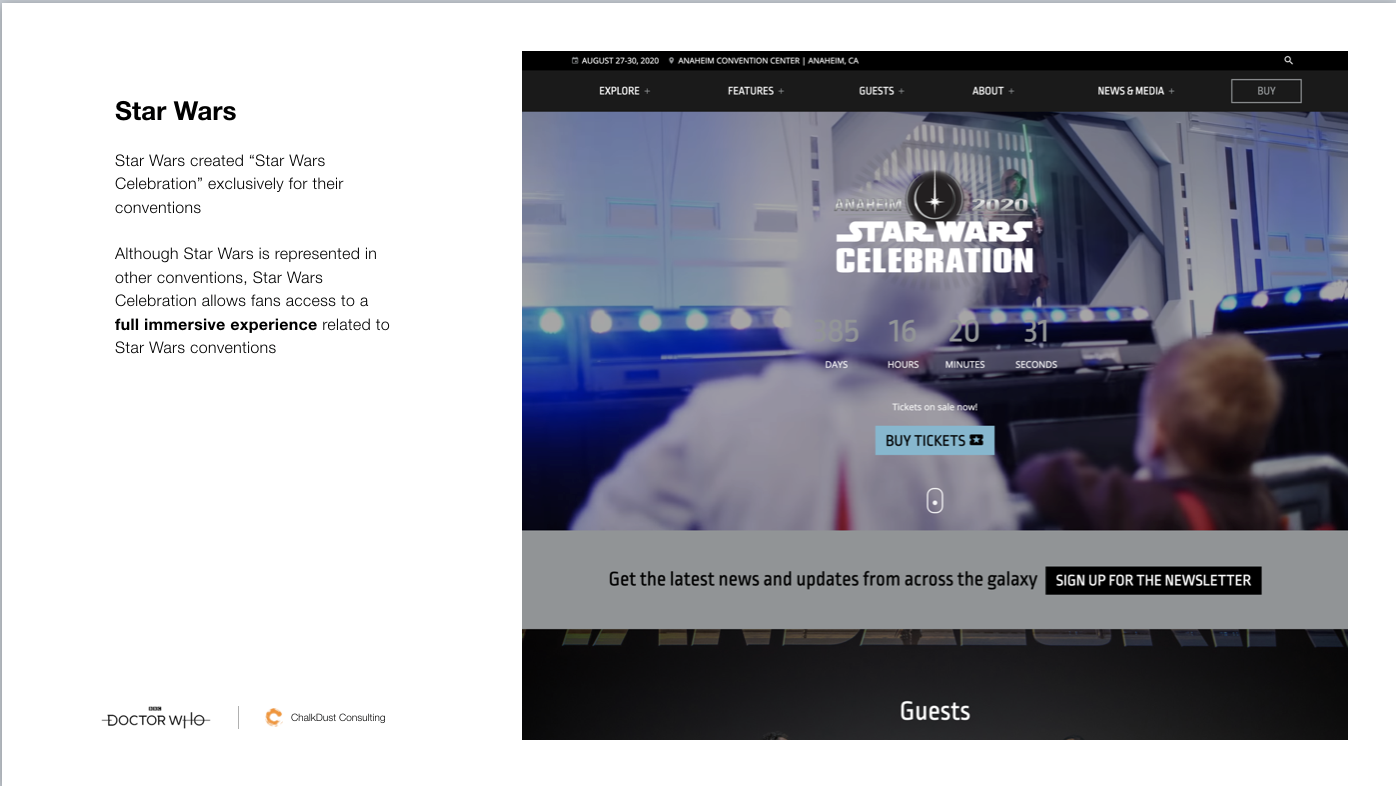Click the 'Tickets on sale now!' text
The width and height of the screenshot is (1396, 786).
[x=934, y=407]
